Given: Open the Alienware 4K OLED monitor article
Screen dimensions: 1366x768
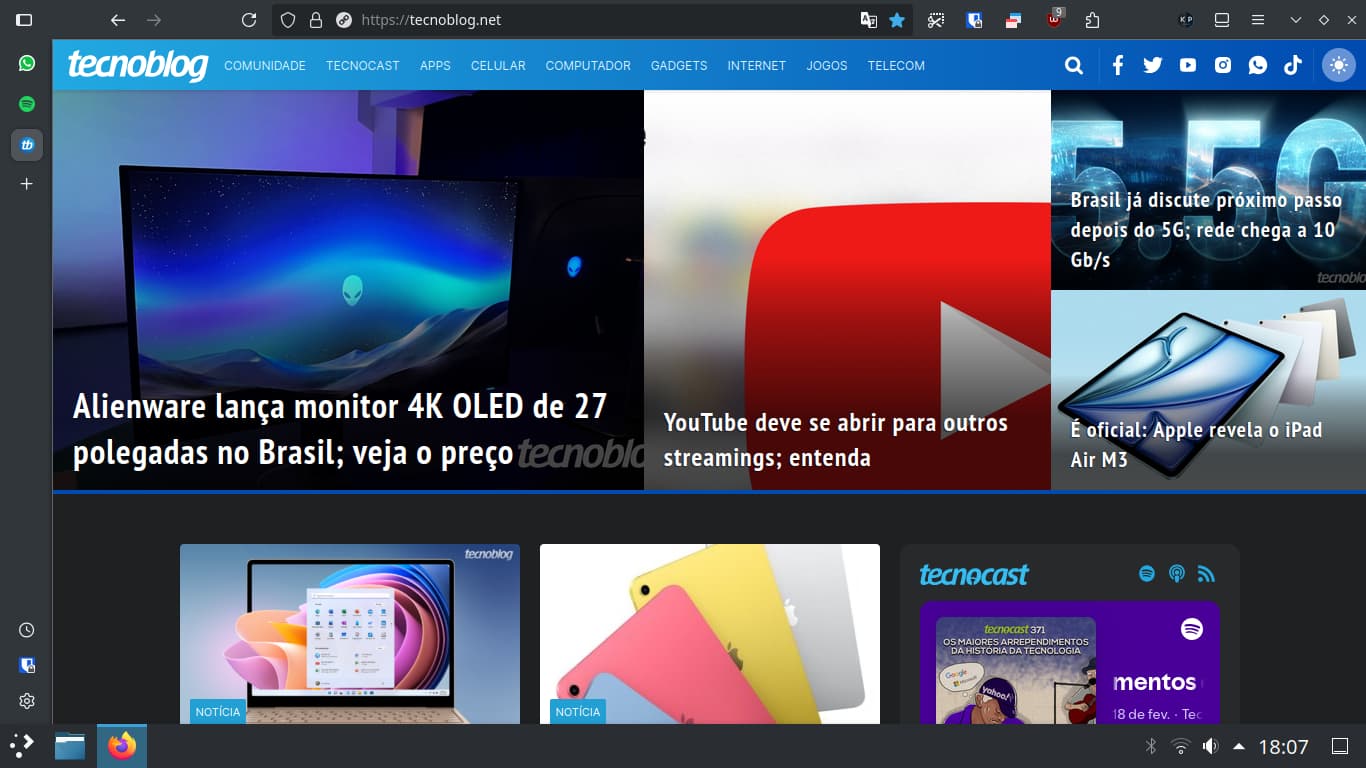Looking at the screenshot, I should pyautogui.click(x=348, y=290).
